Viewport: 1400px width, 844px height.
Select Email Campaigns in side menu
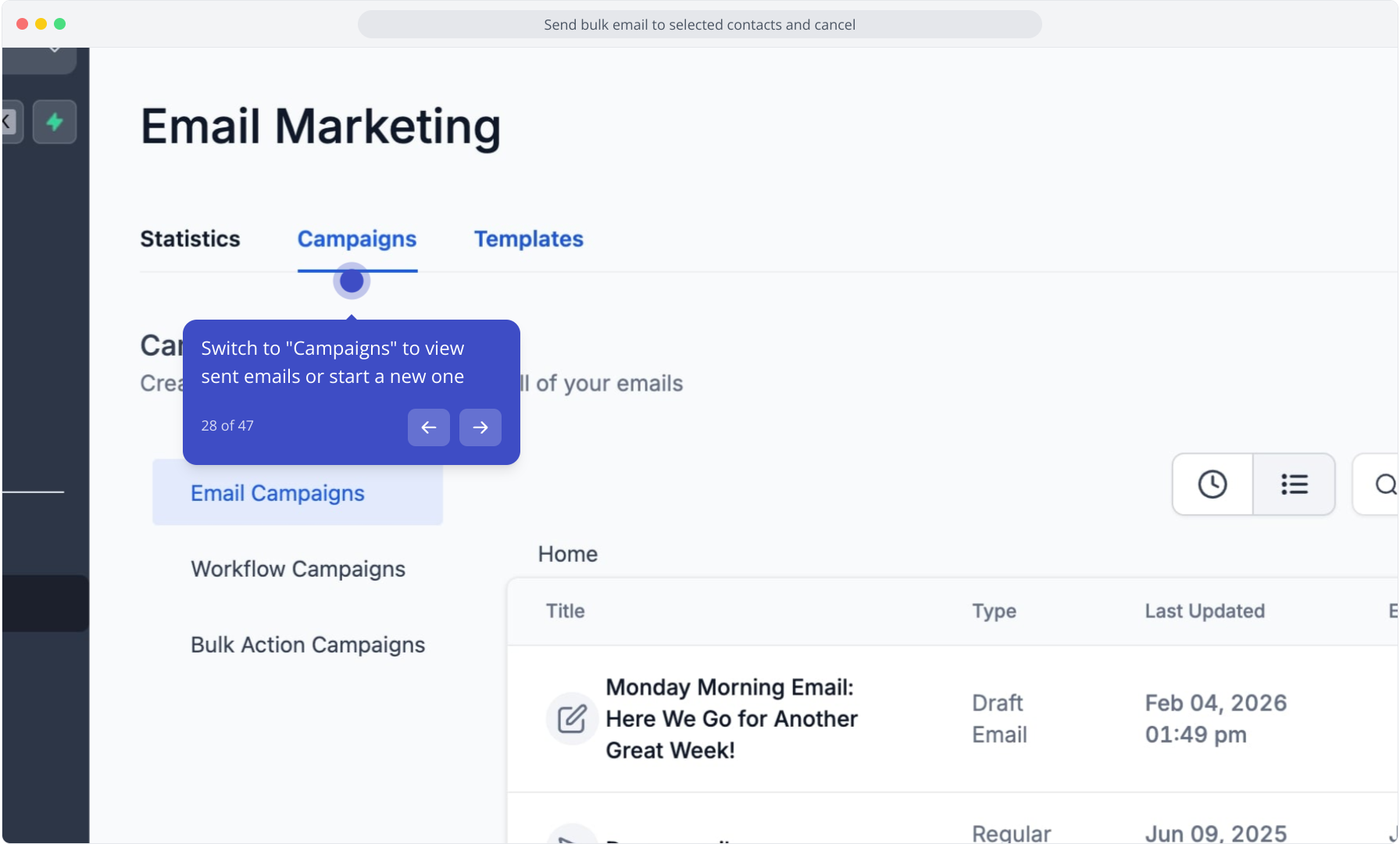pos(298,493)
